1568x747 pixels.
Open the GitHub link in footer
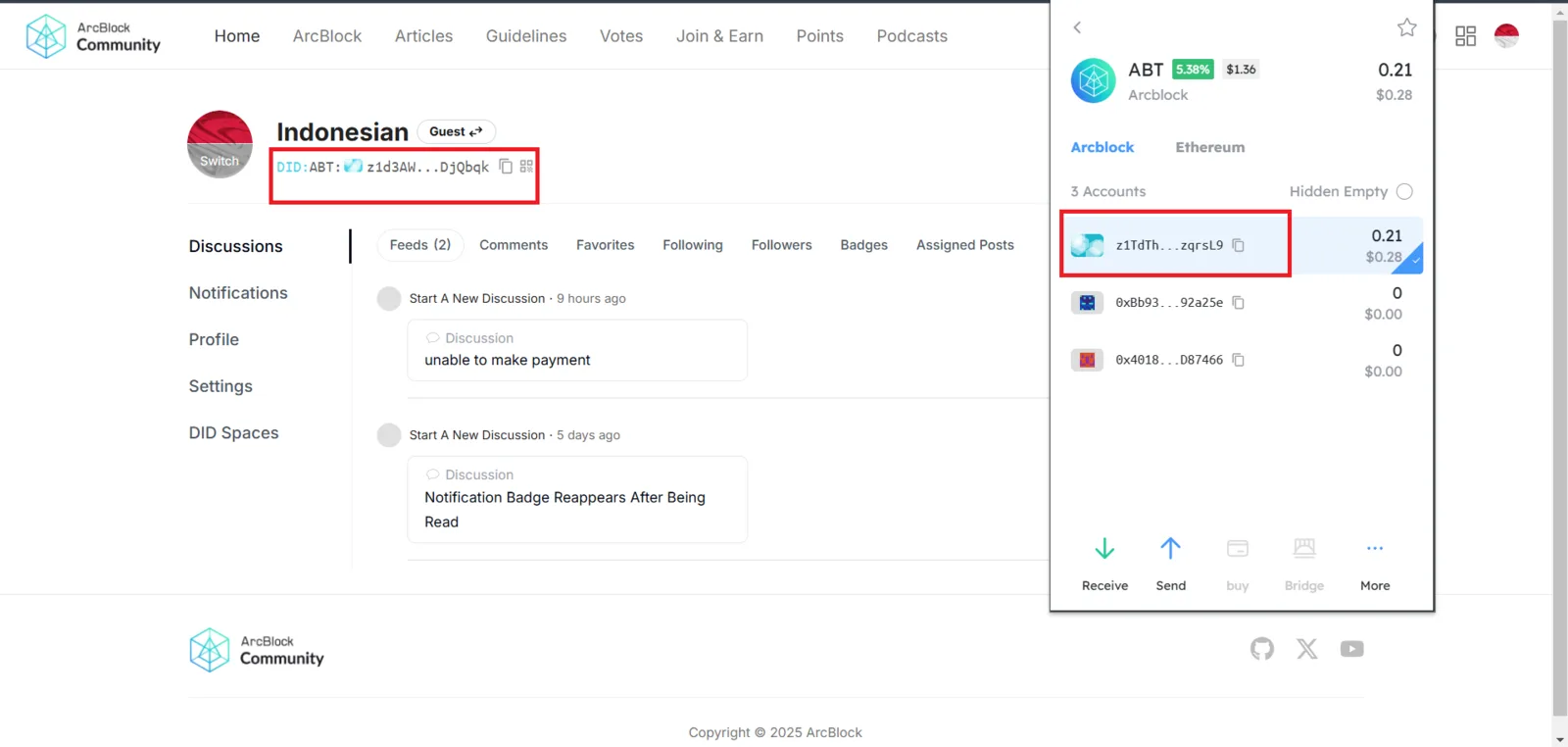coord(1262,649)
